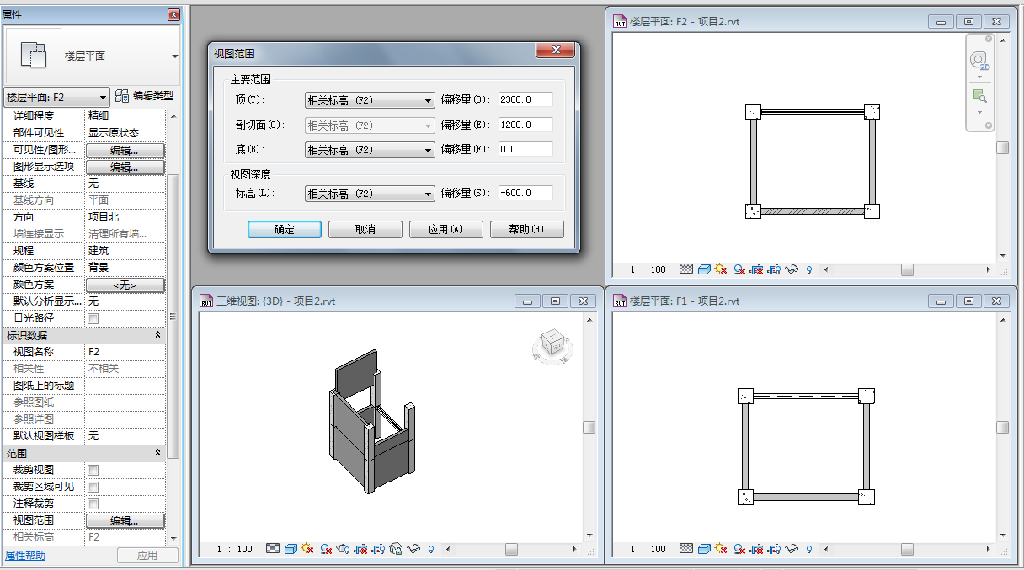Open 楼层平面: F2 instance dropdown
Screen dimensions: 1024x570
click(x=56, y=97)
